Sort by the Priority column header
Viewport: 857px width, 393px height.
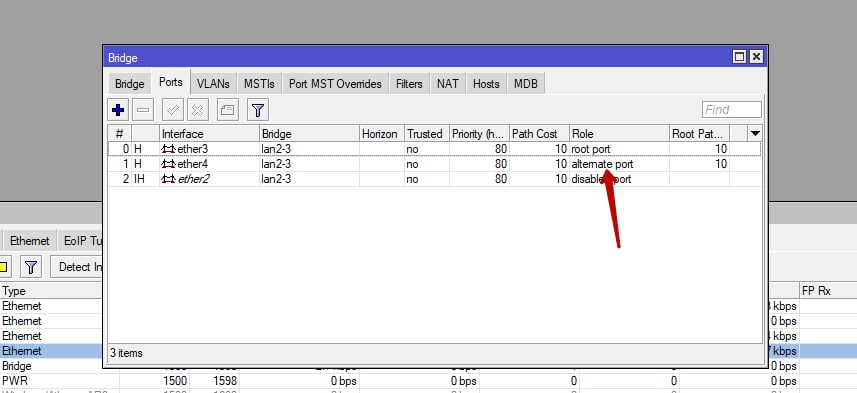tap(479, 134)
